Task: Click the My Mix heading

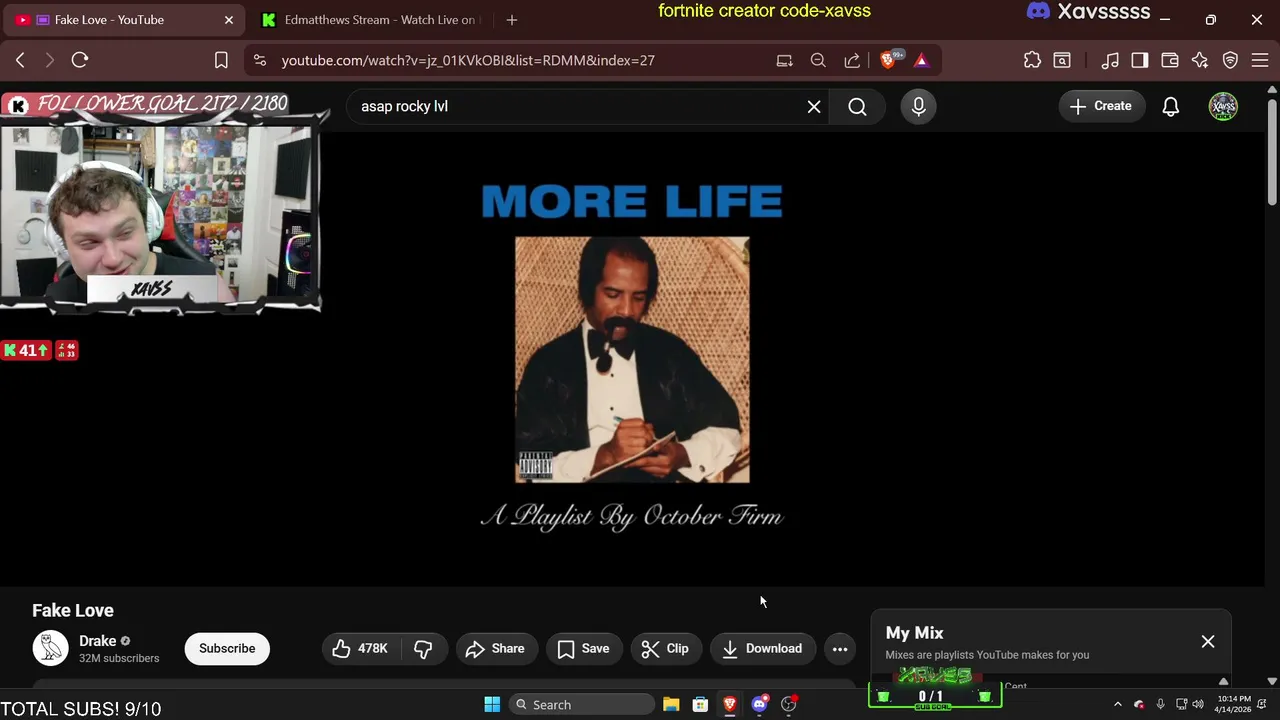Action: (914, 633)
